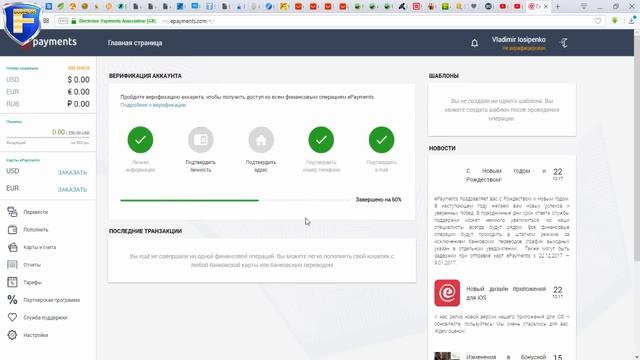Click the limits usage bar in the sidebar
Image resolution: width=640 pixels, height=360 pixels.
(48, 138)
